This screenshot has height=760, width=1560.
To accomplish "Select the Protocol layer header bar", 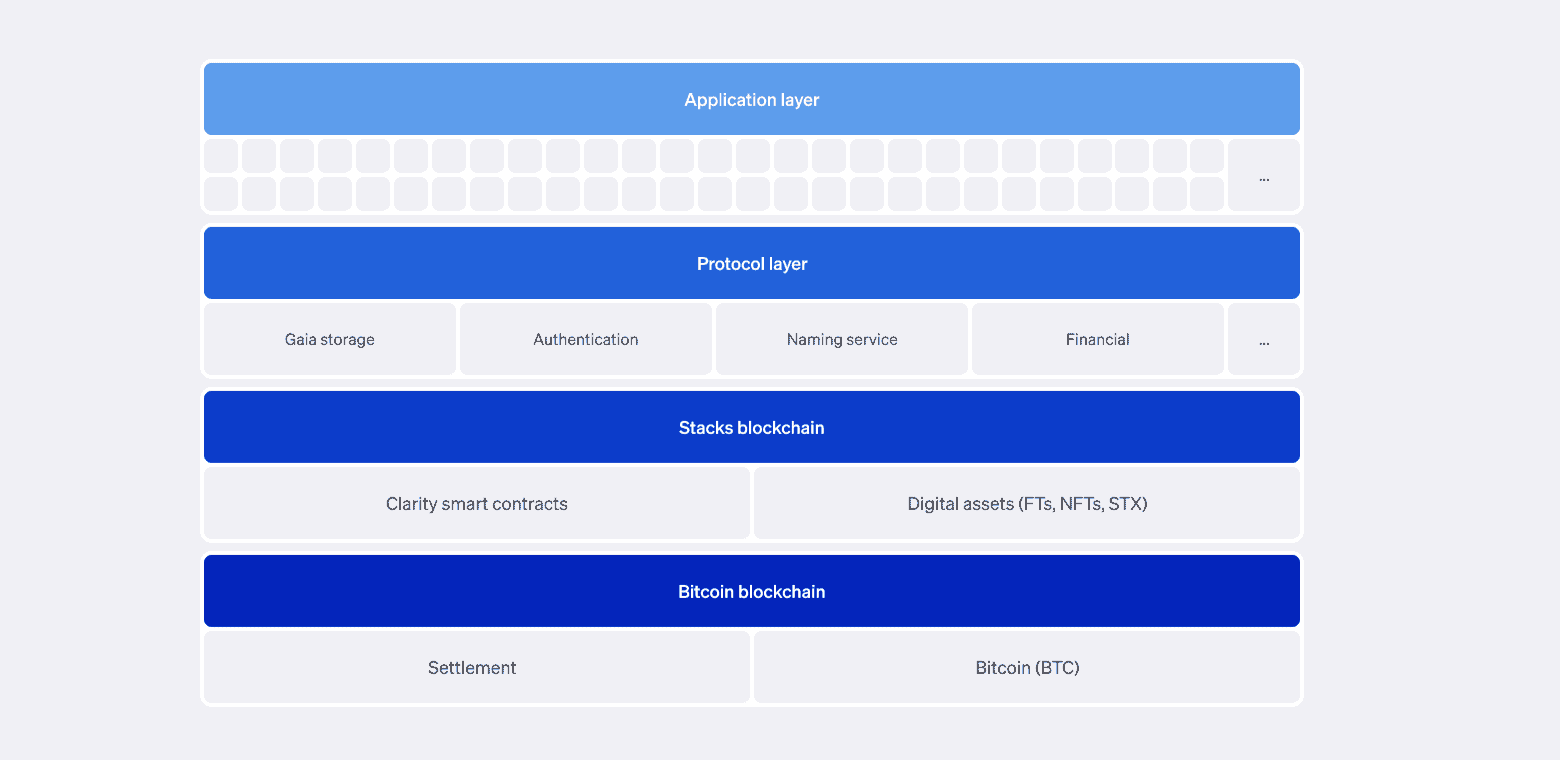I will click(752, 263).
